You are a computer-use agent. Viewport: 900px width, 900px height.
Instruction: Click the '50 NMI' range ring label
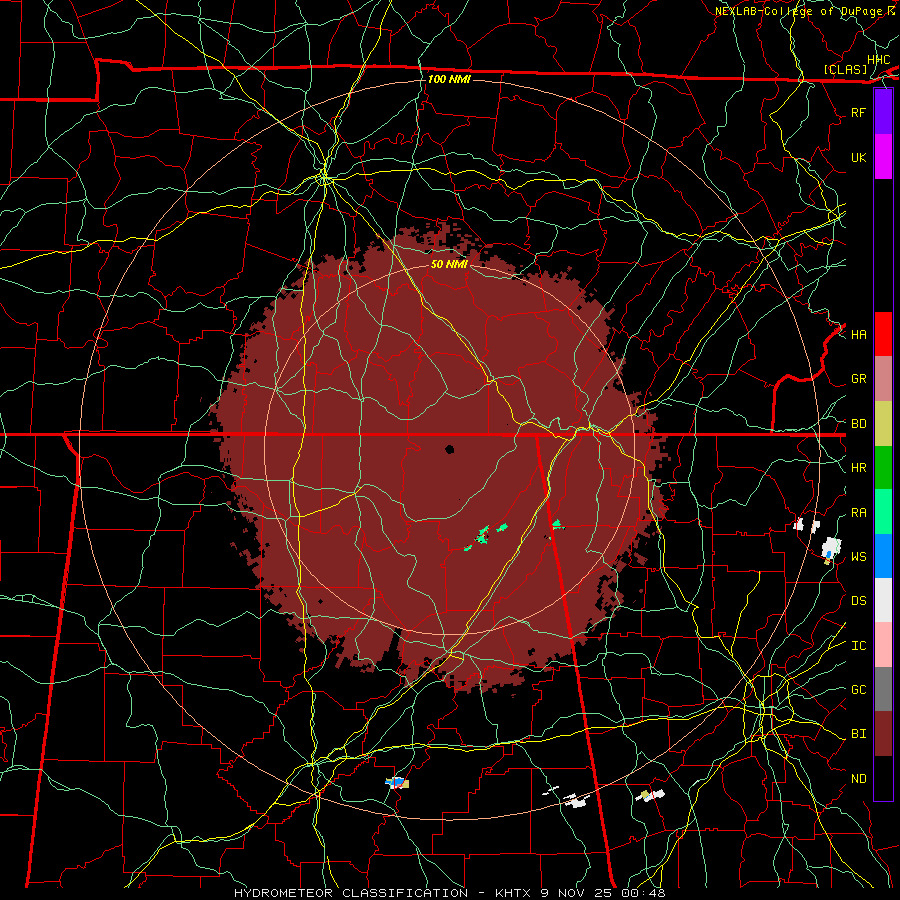pyautogui.click(x=449, y=264)
